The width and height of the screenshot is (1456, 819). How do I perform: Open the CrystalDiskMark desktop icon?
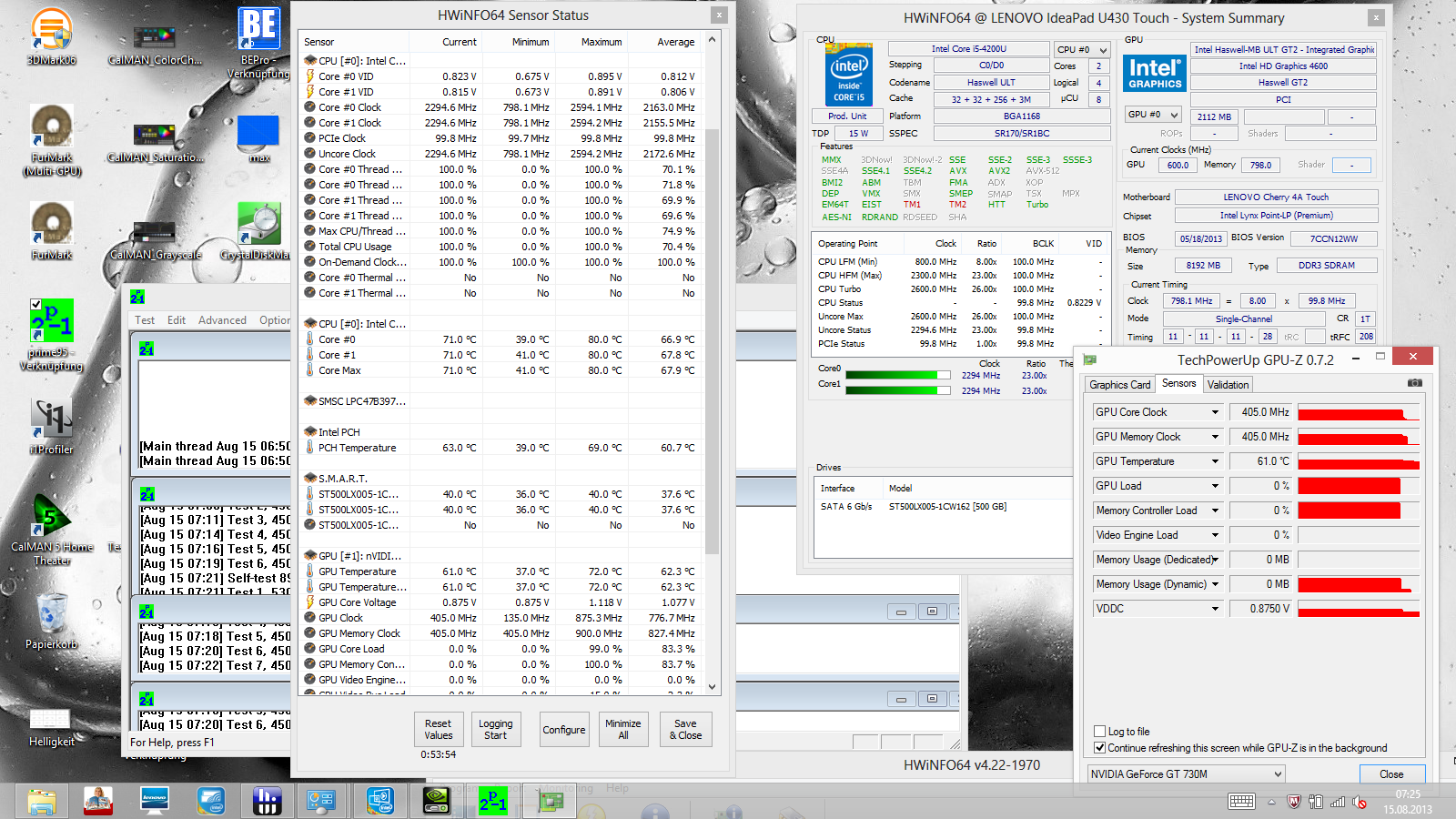pyautogui.click(x=258, y=225)
